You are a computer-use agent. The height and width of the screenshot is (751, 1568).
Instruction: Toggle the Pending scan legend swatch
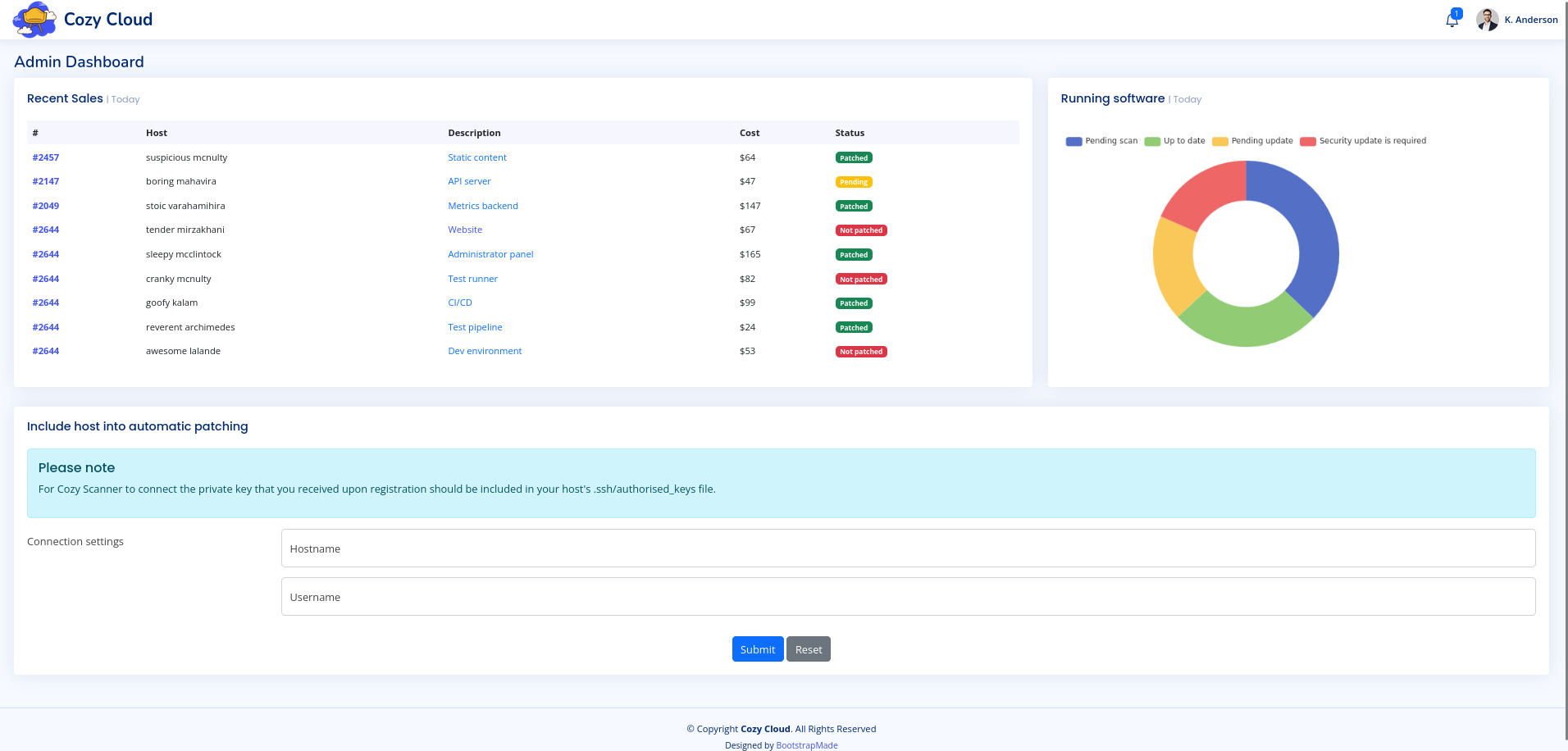1073,141
